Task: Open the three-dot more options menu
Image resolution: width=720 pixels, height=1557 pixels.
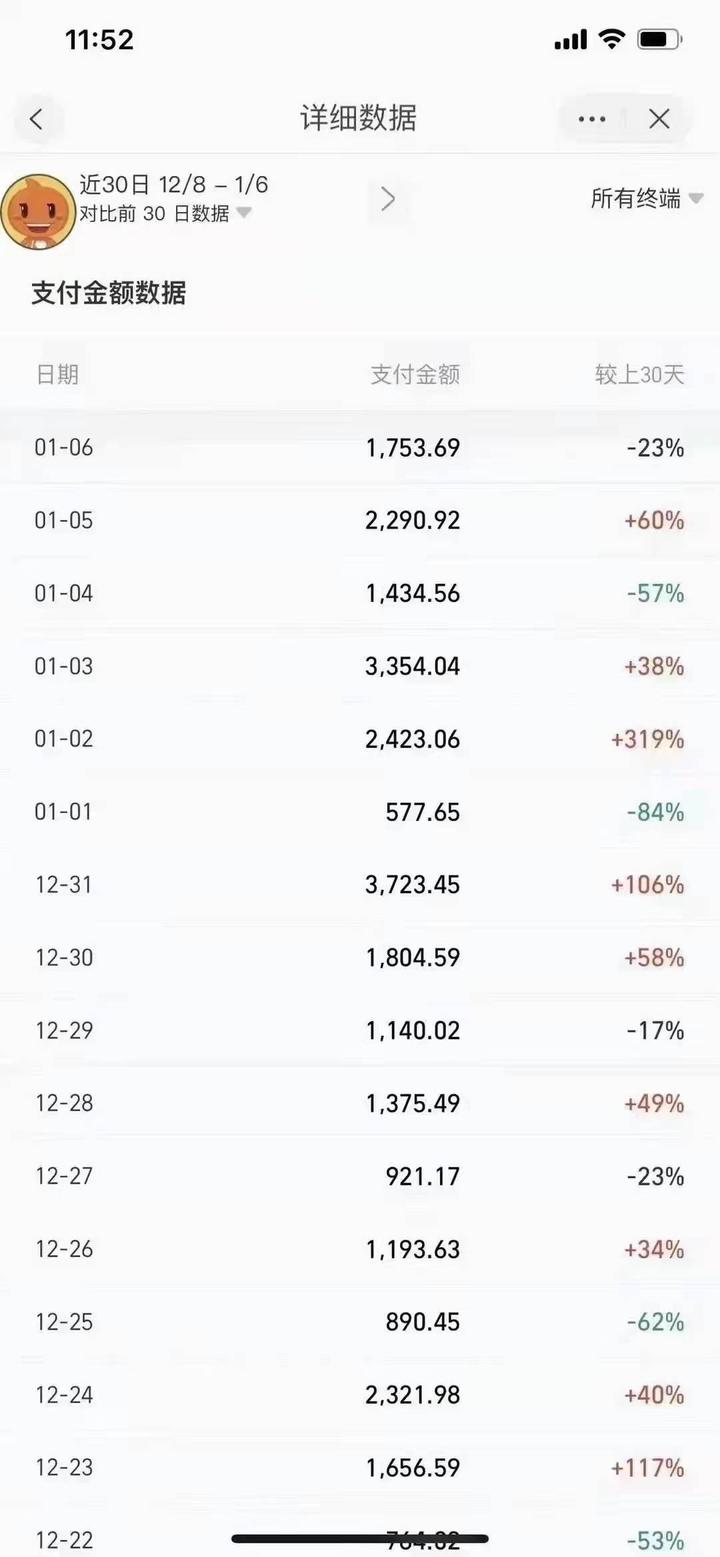Action: (x=592, y=119)
